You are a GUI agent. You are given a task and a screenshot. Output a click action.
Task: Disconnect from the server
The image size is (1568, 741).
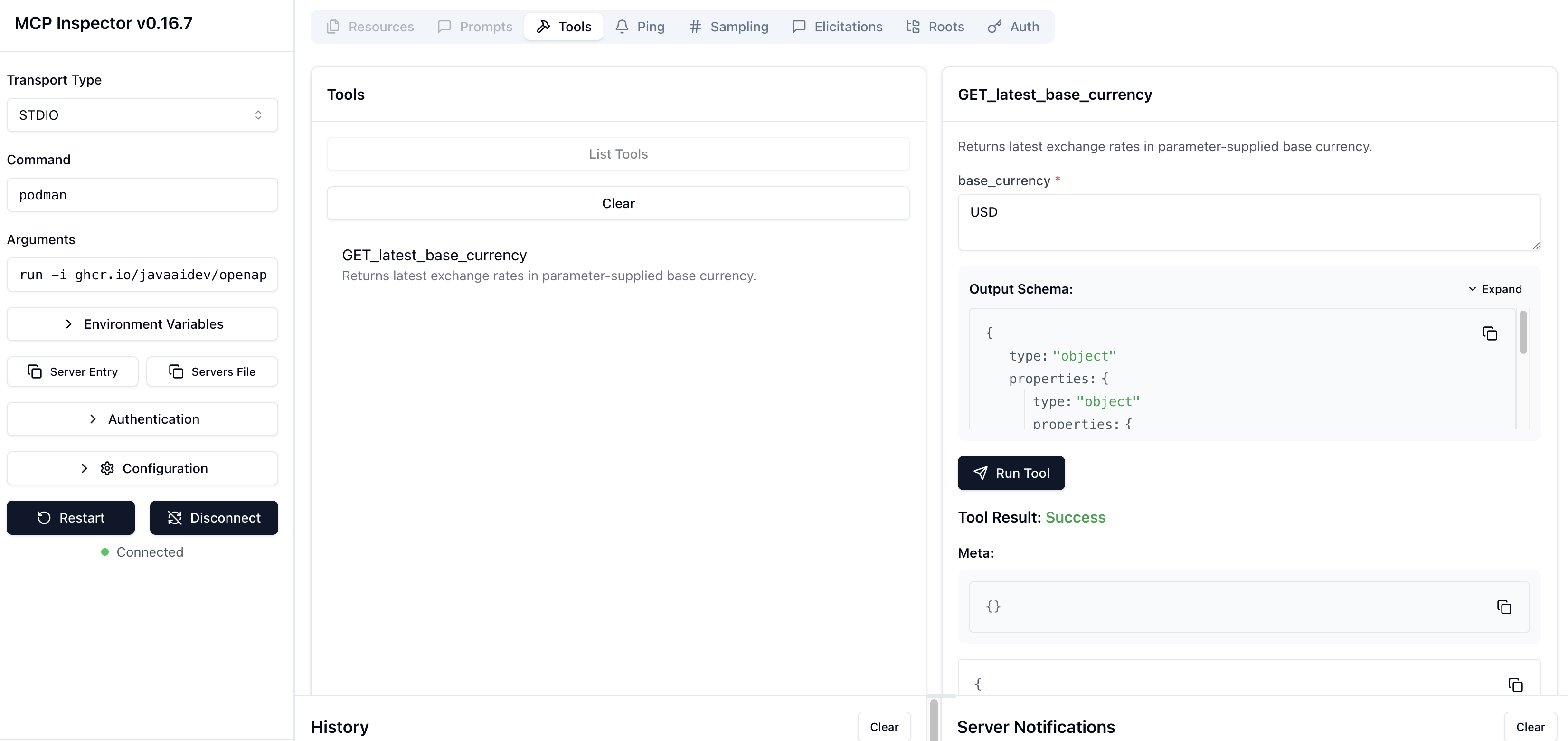[x=214, y=518]
